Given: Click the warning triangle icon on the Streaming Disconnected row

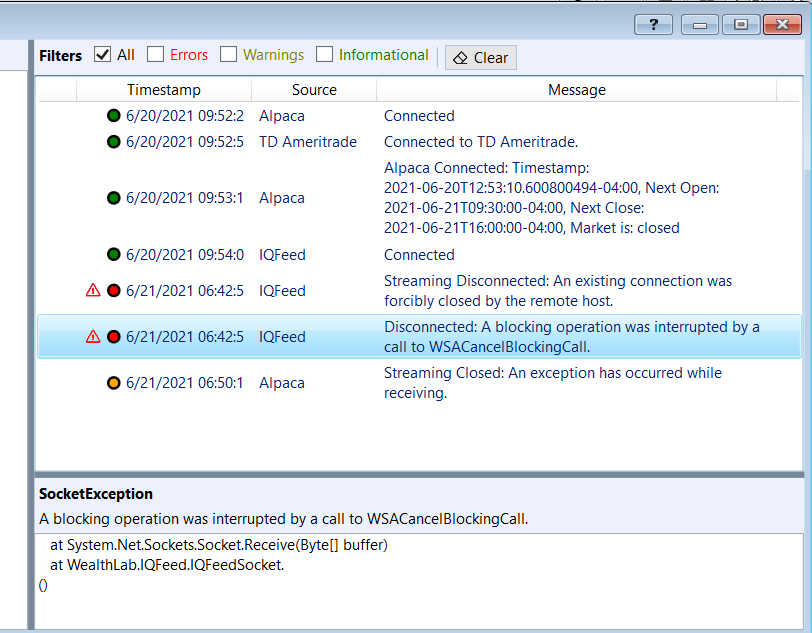Looking at the screenshot, I should [x=93, y=290].
